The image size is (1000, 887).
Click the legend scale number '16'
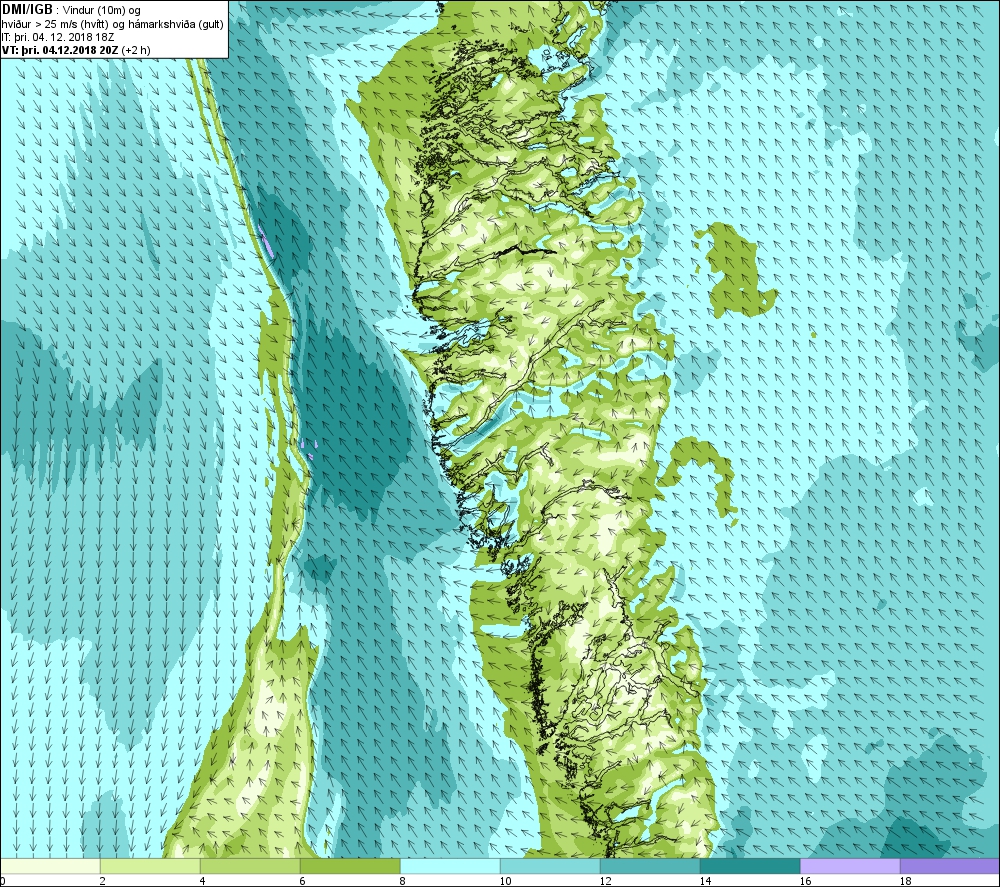[805, 881]
